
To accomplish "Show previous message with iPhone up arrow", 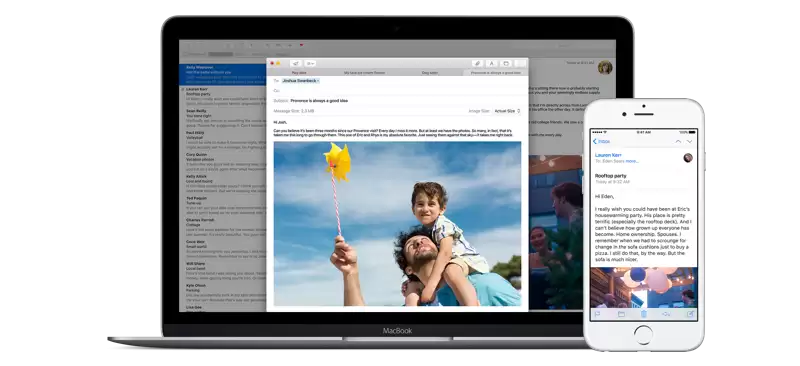I will (x=678, y=141).
